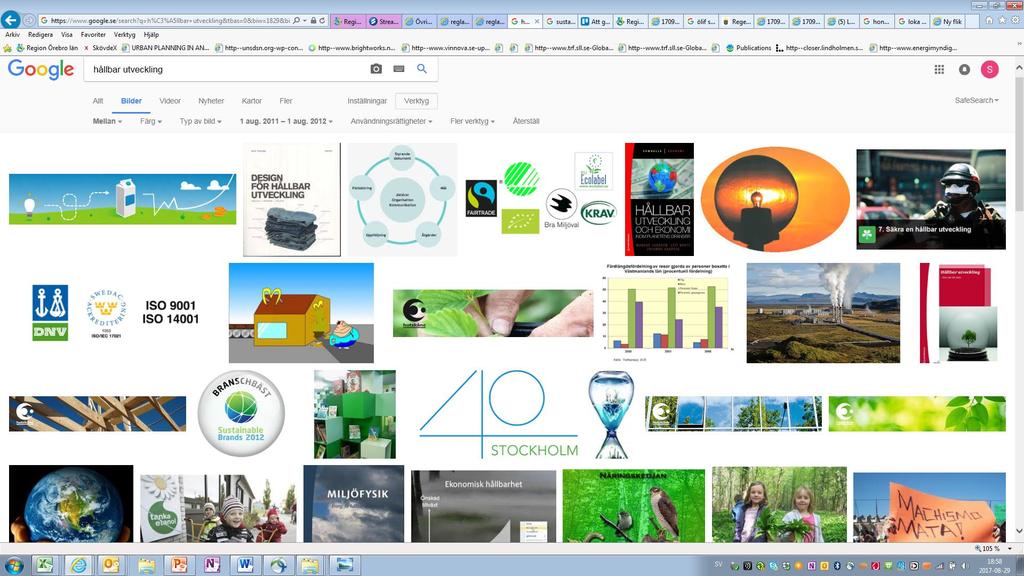Switch to the Nyheter tab
Screen dimensions: 1024x576
[x=211, y=101]
